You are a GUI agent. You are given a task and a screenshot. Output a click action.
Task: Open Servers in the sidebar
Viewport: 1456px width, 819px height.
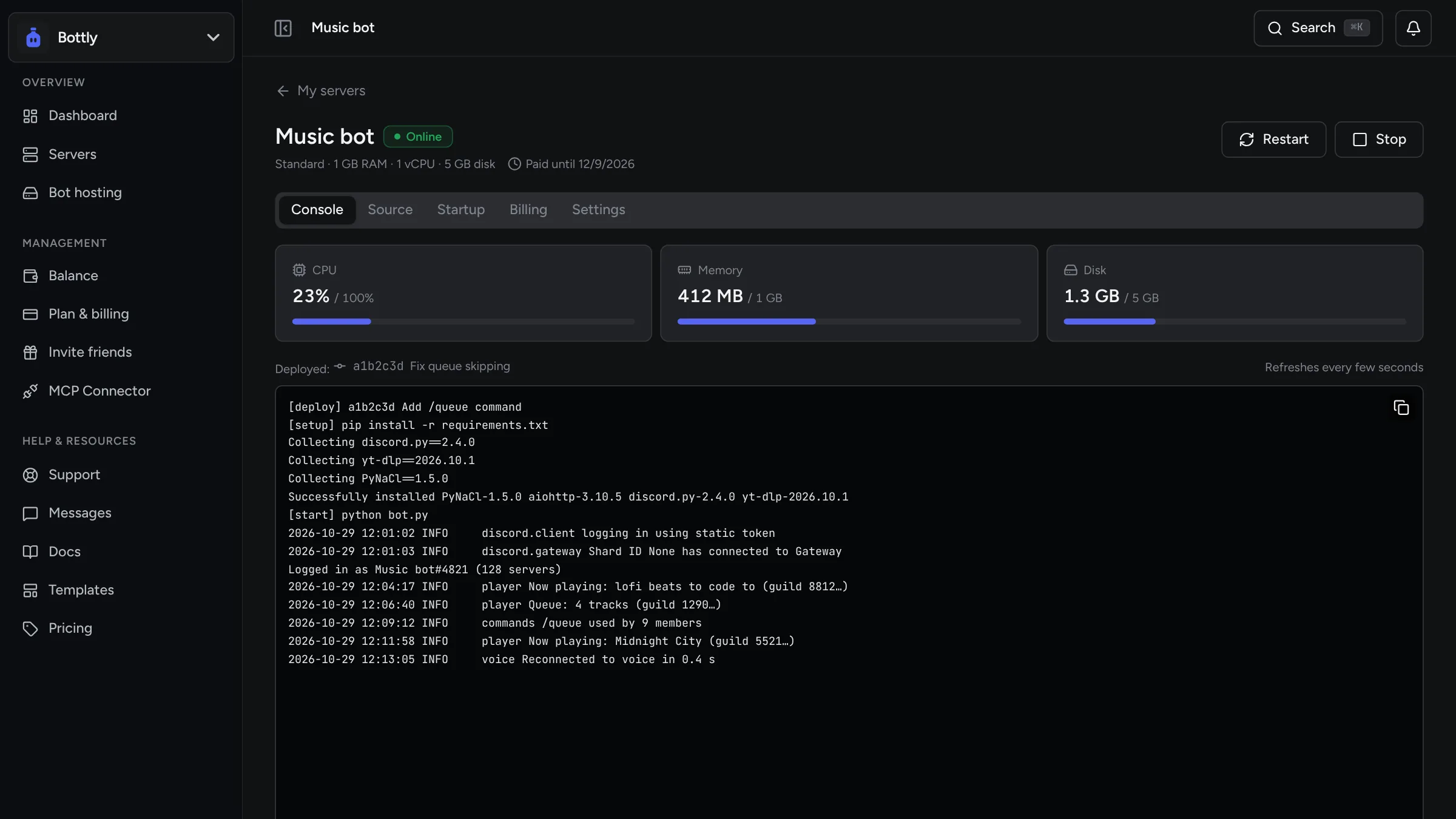(121, 155)
